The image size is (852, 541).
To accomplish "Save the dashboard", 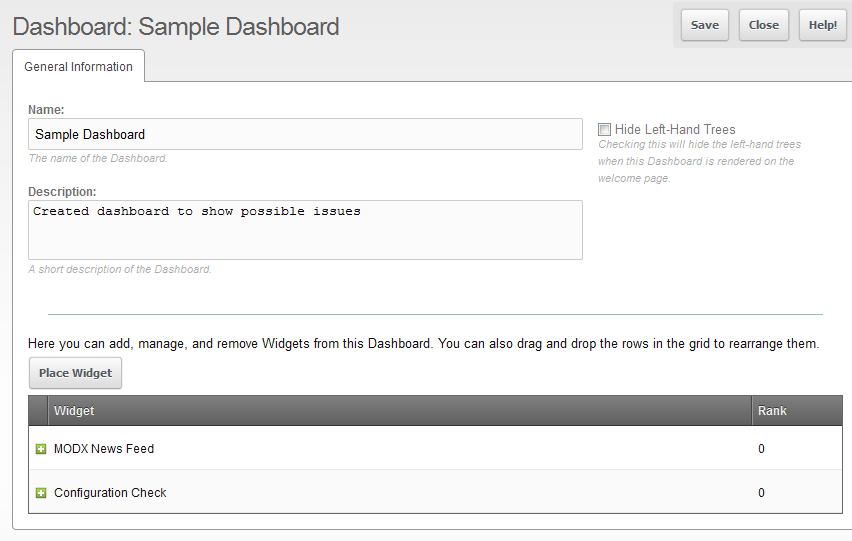I will tap(704, 25).
